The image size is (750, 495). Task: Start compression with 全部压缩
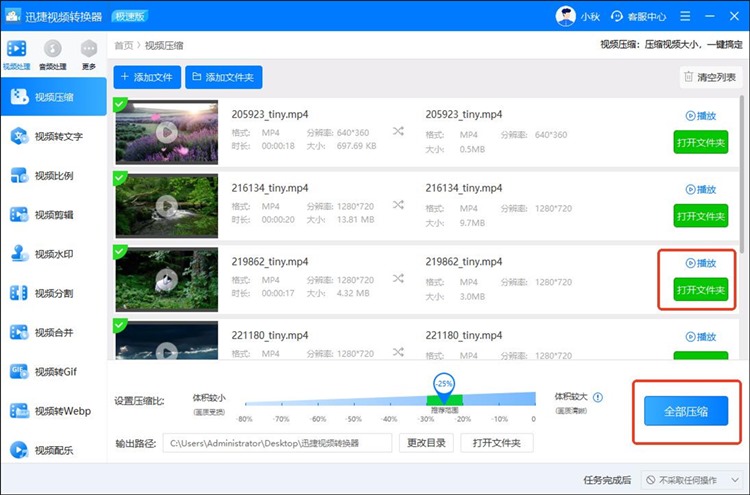[x=686, y=411]
